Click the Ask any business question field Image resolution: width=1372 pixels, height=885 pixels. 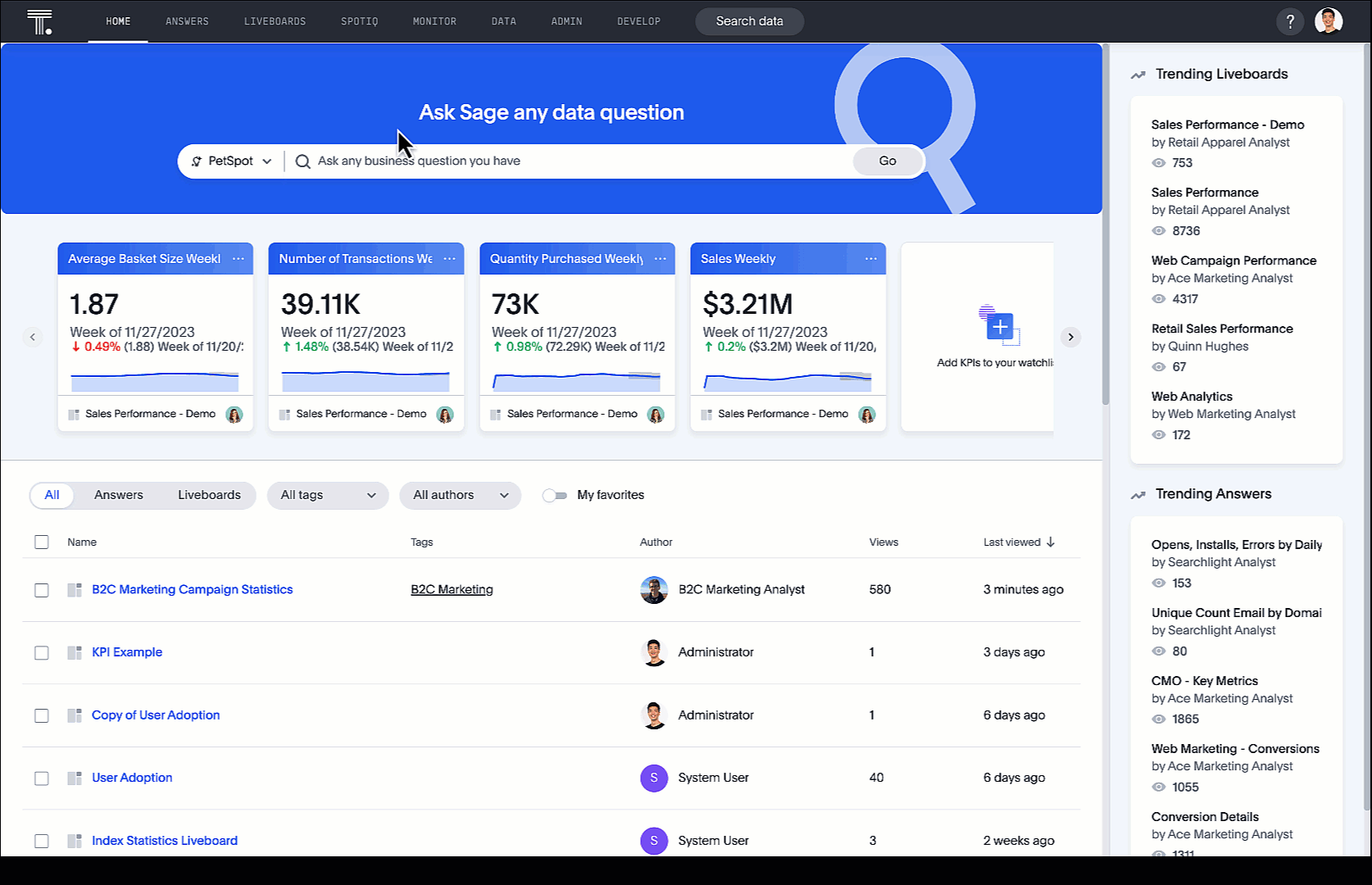(x=574, y=161)
